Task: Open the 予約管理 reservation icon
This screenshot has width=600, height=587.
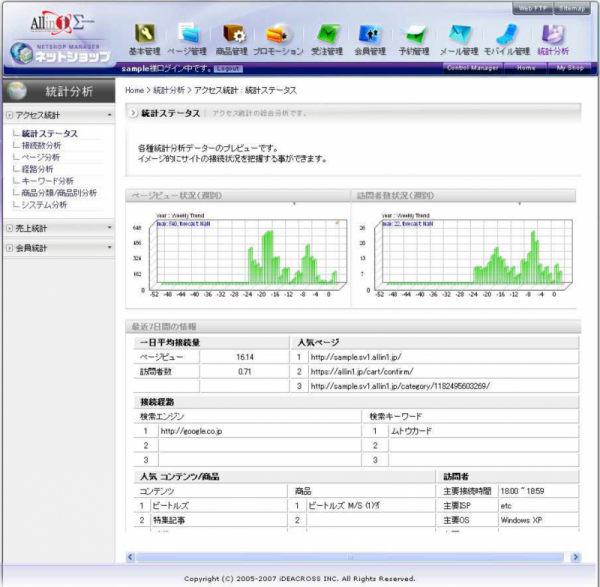Action: click(414, 33)
